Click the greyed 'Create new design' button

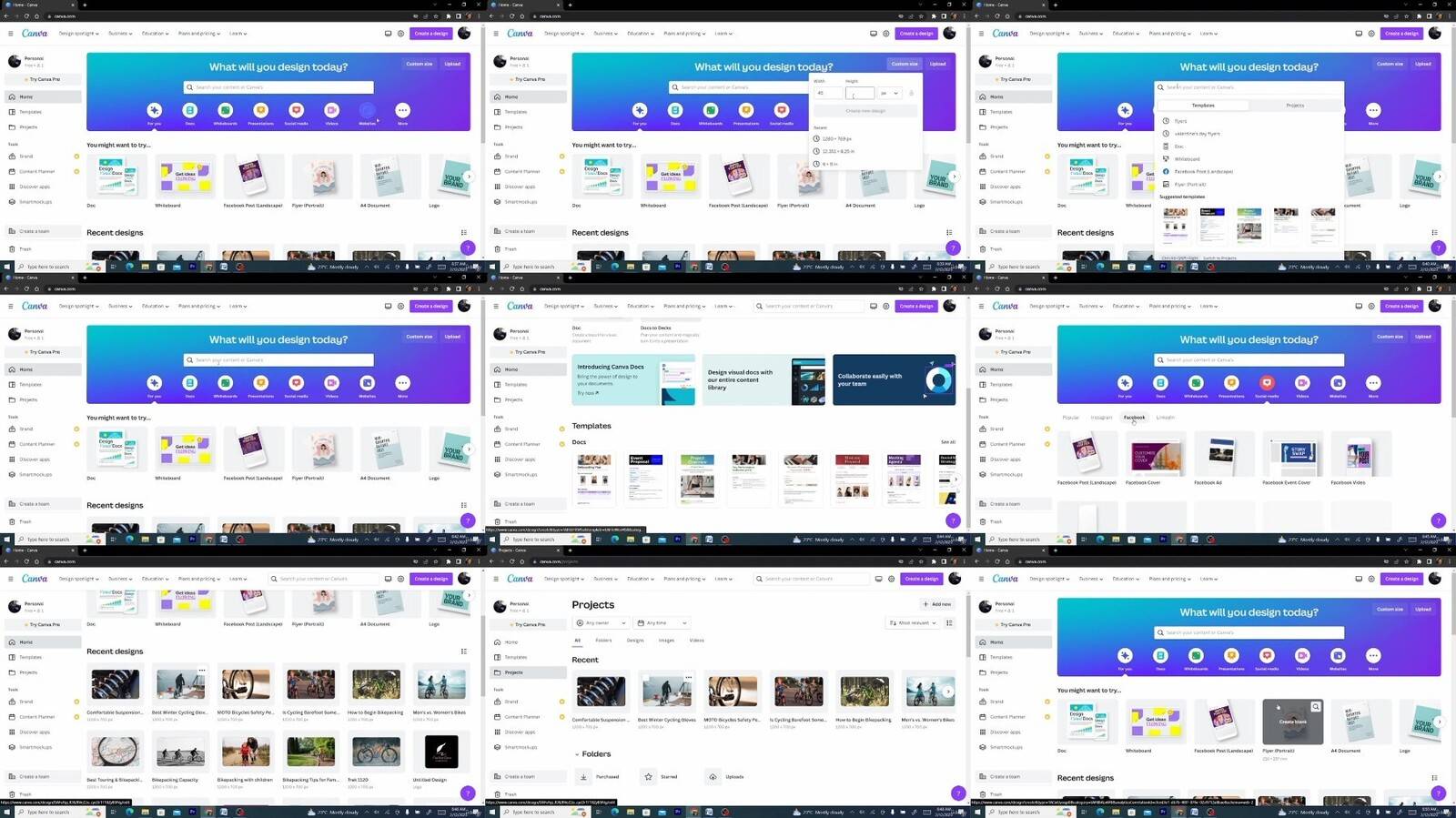[x=865, y=111]
